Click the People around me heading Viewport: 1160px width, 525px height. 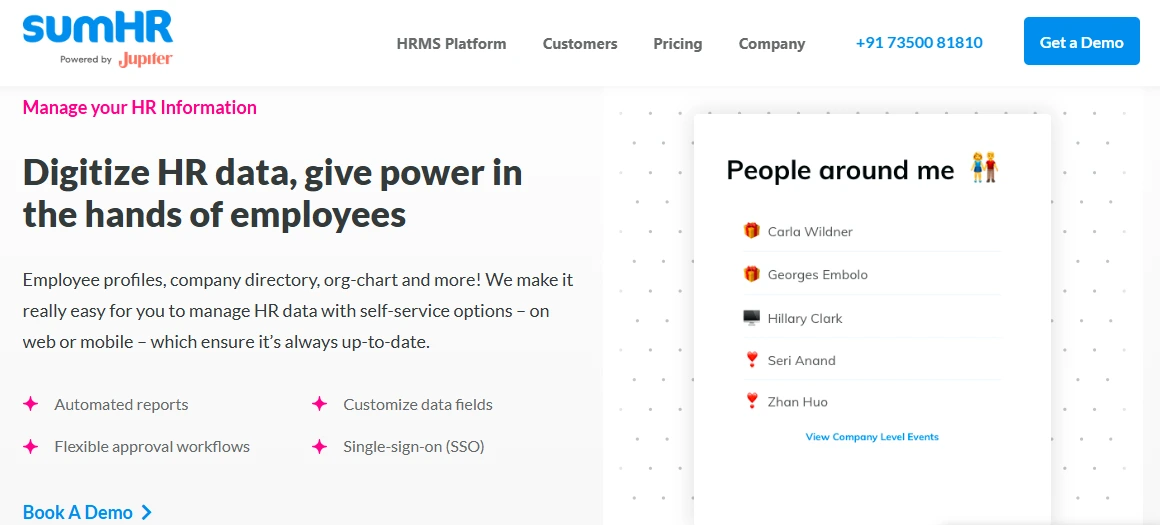click(x=840, y=170)
